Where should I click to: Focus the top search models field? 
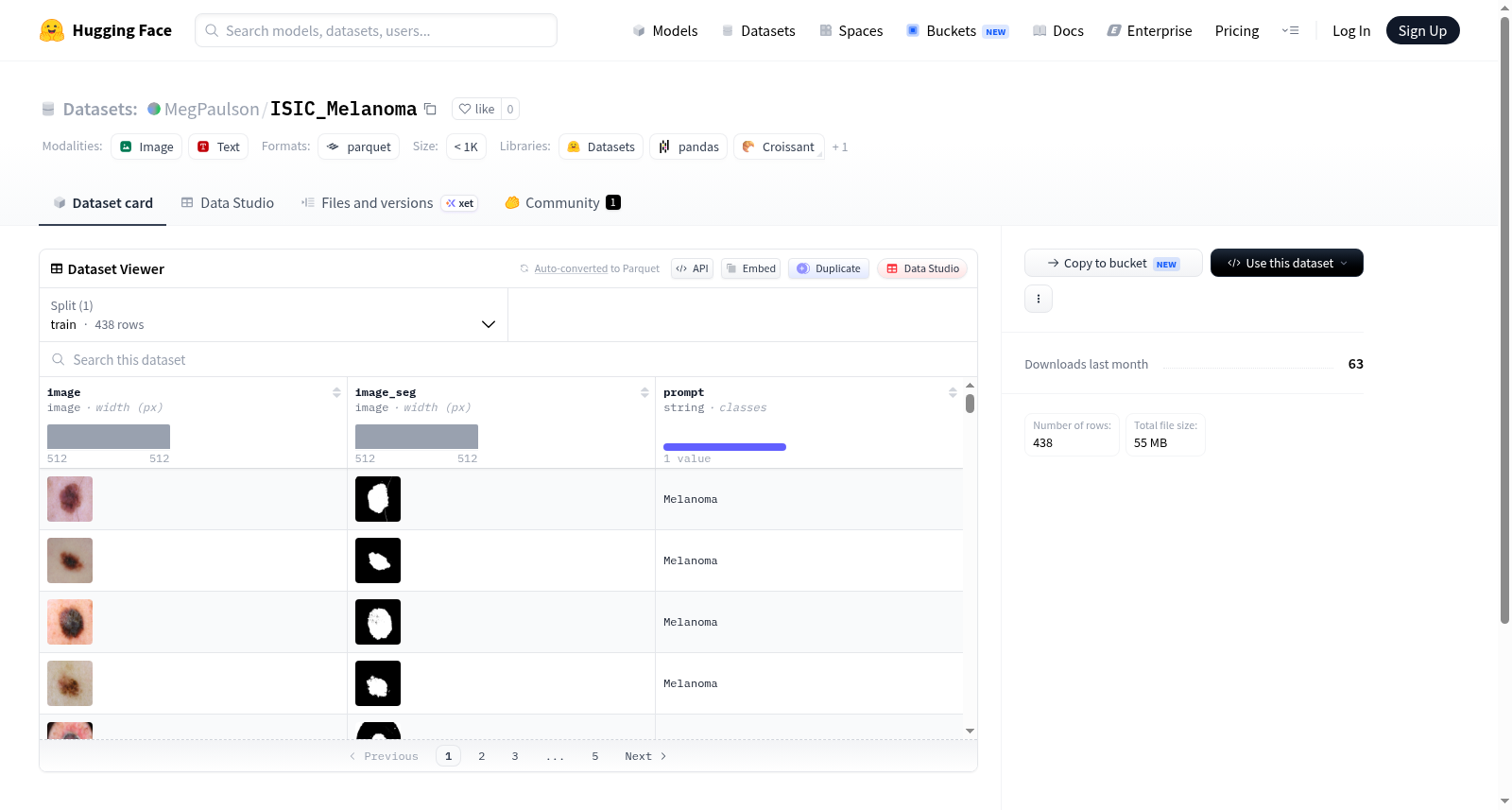pyautogui.click(x=376, y=30)
